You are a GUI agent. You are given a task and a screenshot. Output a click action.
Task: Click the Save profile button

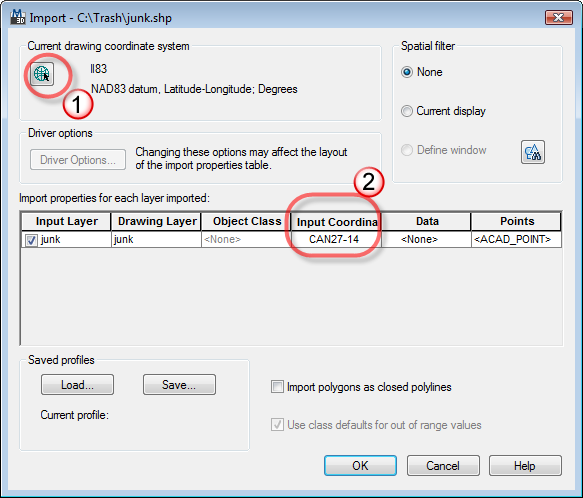pyautogui.click(x=179, y=385)
